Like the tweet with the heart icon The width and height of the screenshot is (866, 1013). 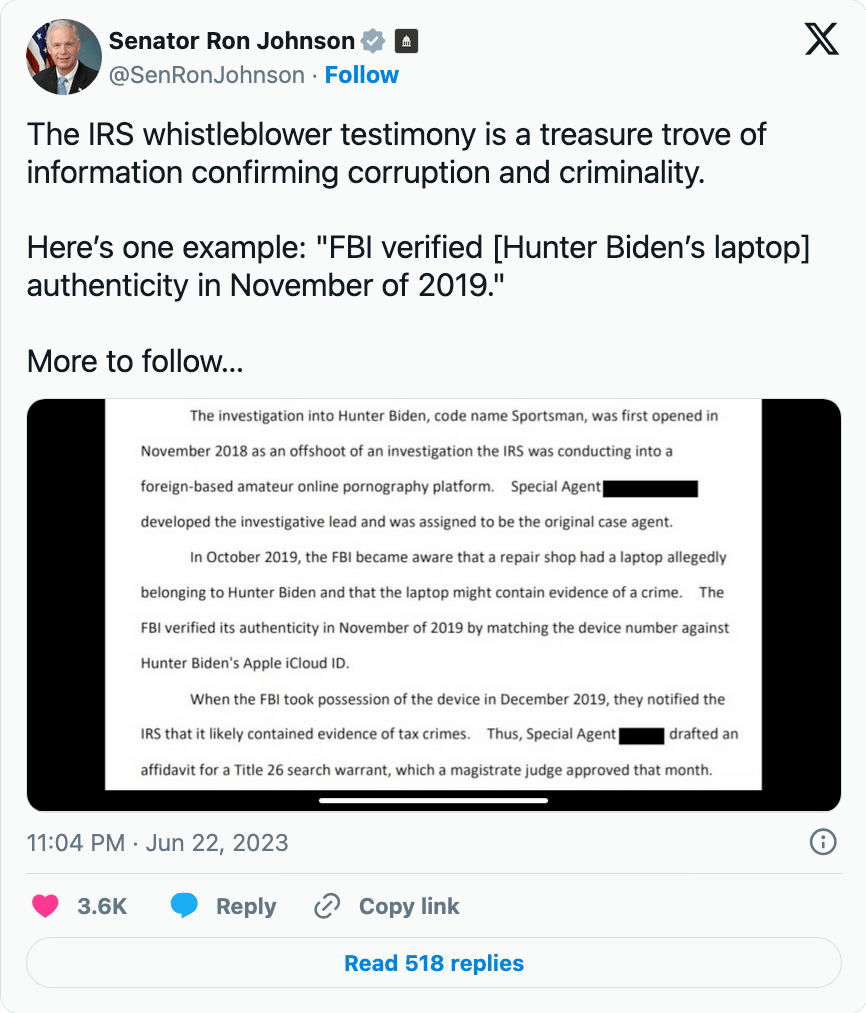[x=45, y=906]
